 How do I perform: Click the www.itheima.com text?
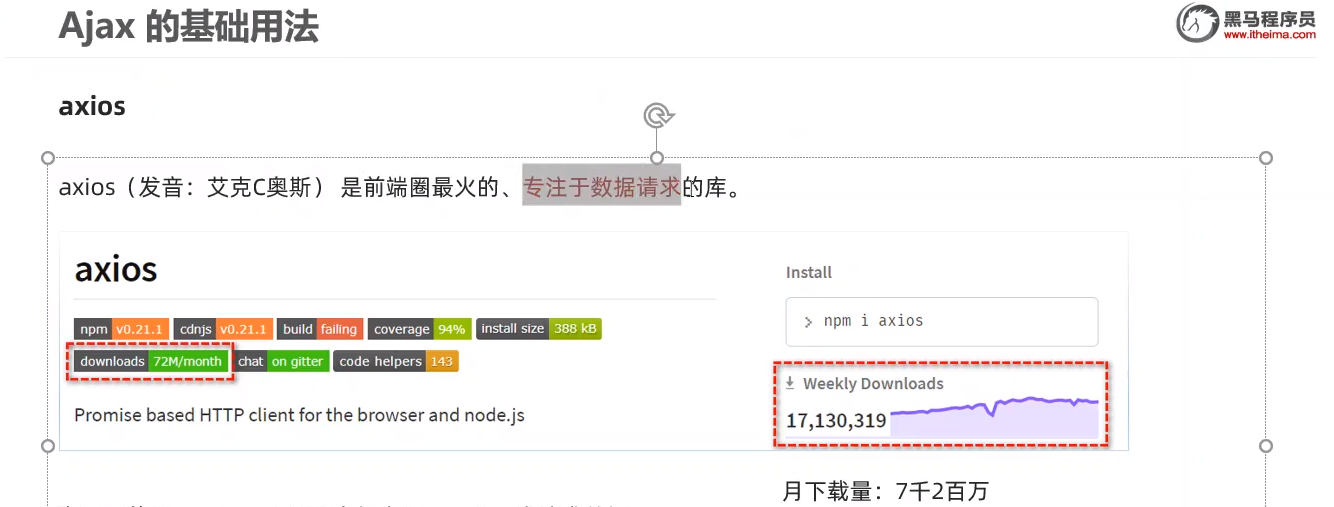(1269, 34)
